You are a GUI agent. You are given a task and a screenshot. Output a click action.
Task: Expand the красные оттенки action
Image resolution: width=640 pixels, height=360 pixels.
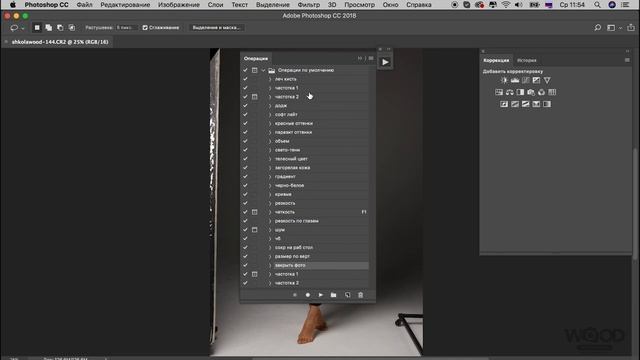270,123
